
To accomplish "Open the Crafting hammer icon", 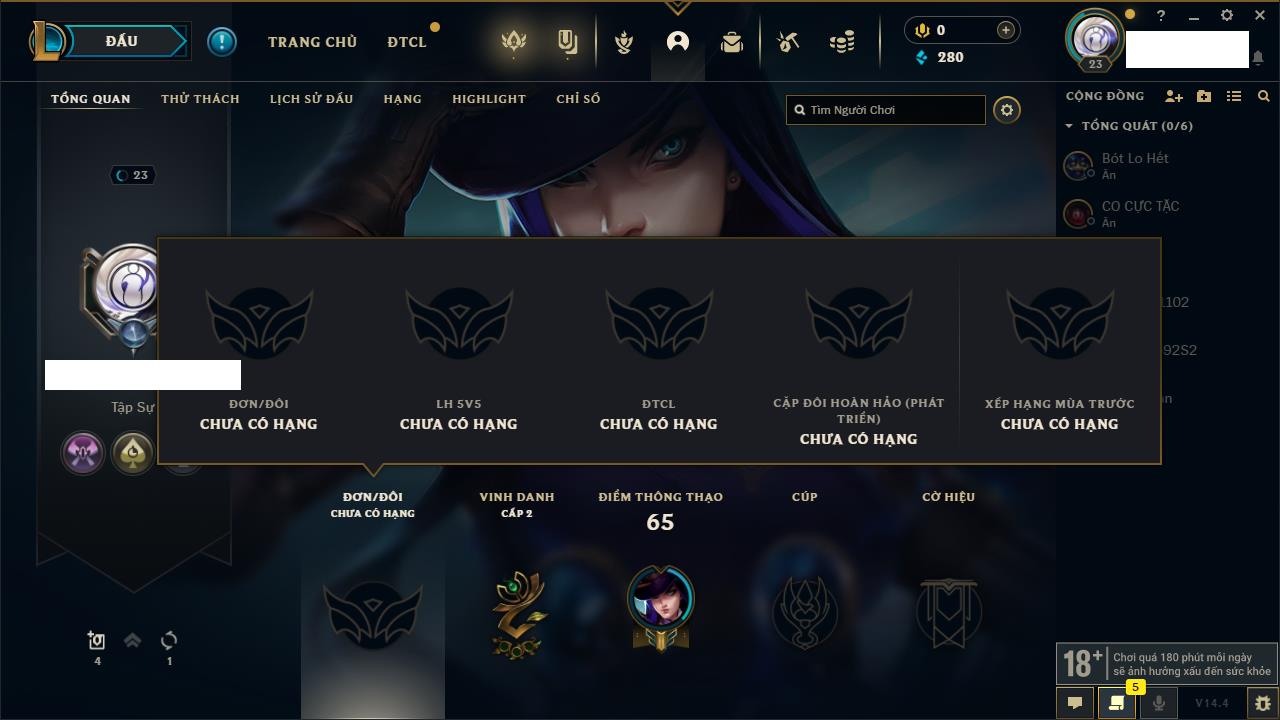I will tap(788, 42).
